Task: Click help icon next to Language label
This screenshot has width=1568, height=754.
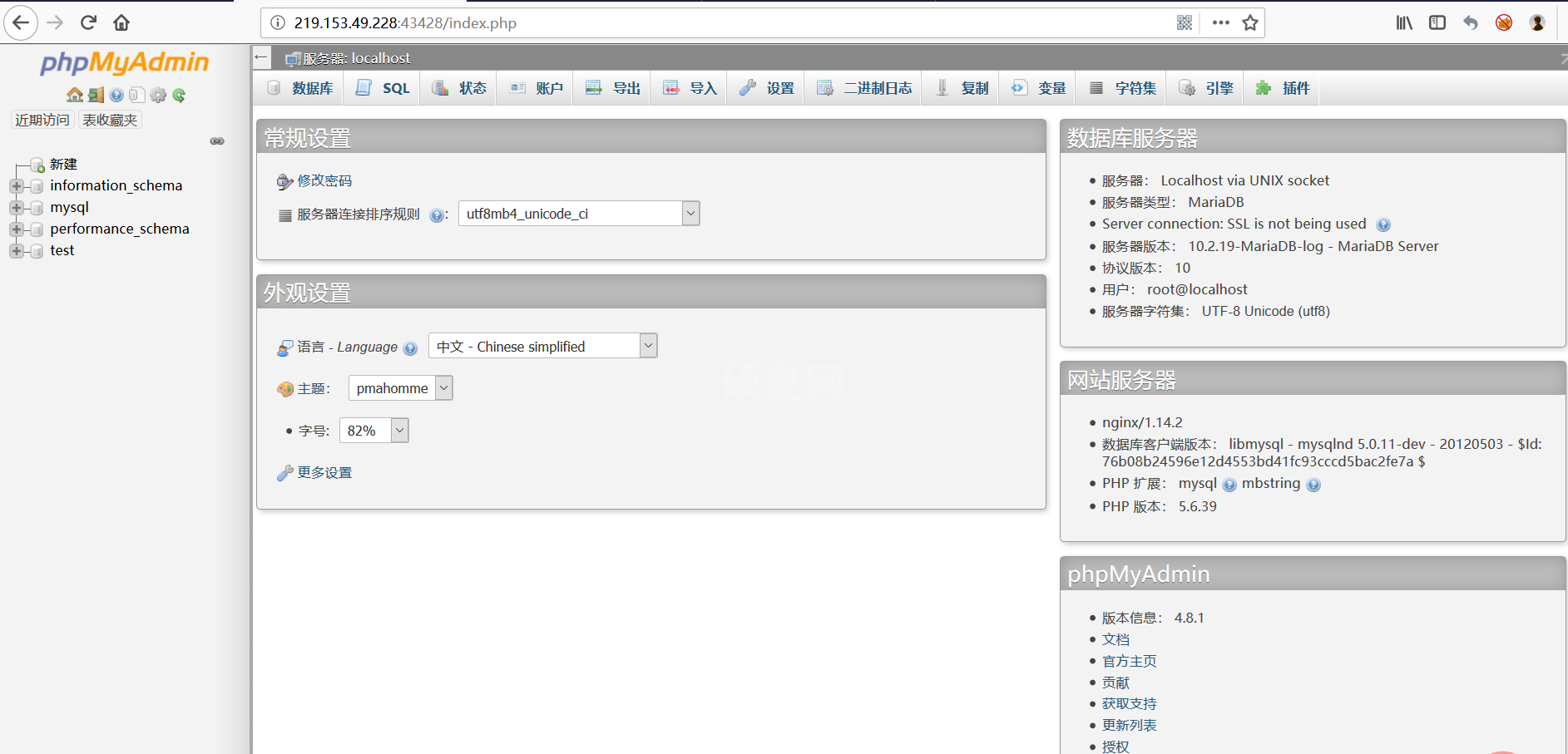Action: [410, 348]
